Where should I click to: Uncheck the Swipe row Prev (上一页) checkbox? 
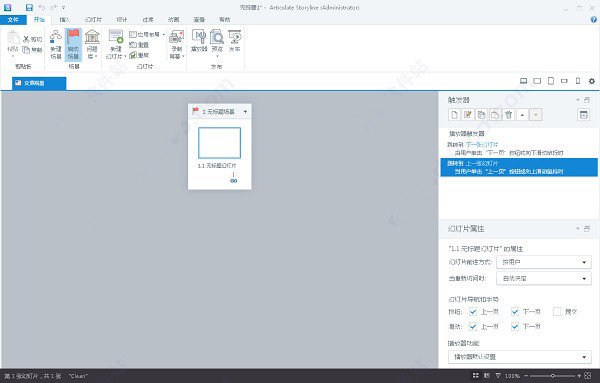(x=473, y=326)
